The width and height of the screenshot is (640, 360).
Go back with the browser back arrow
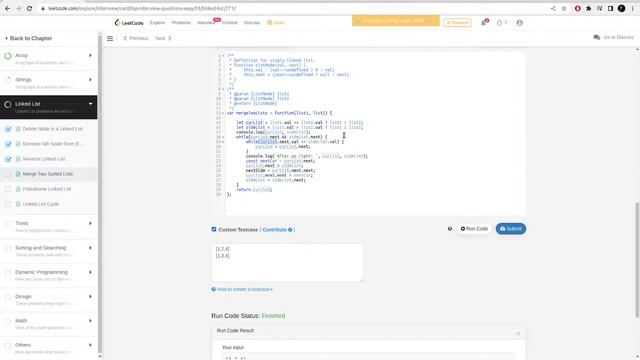tap(8, 8)
